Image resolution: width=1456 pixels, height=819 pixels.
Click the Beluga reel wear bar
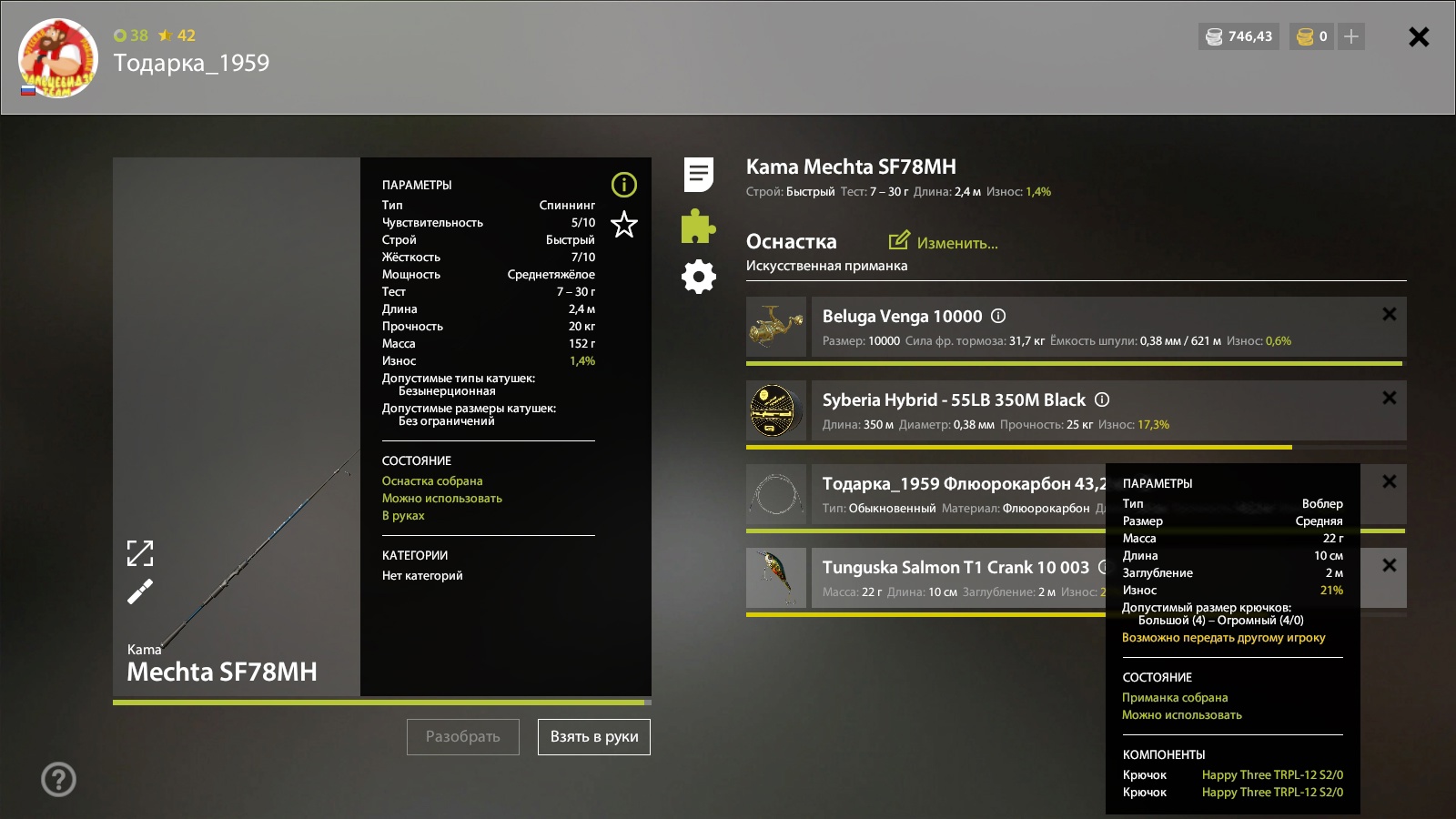(x=1077, y=363)
